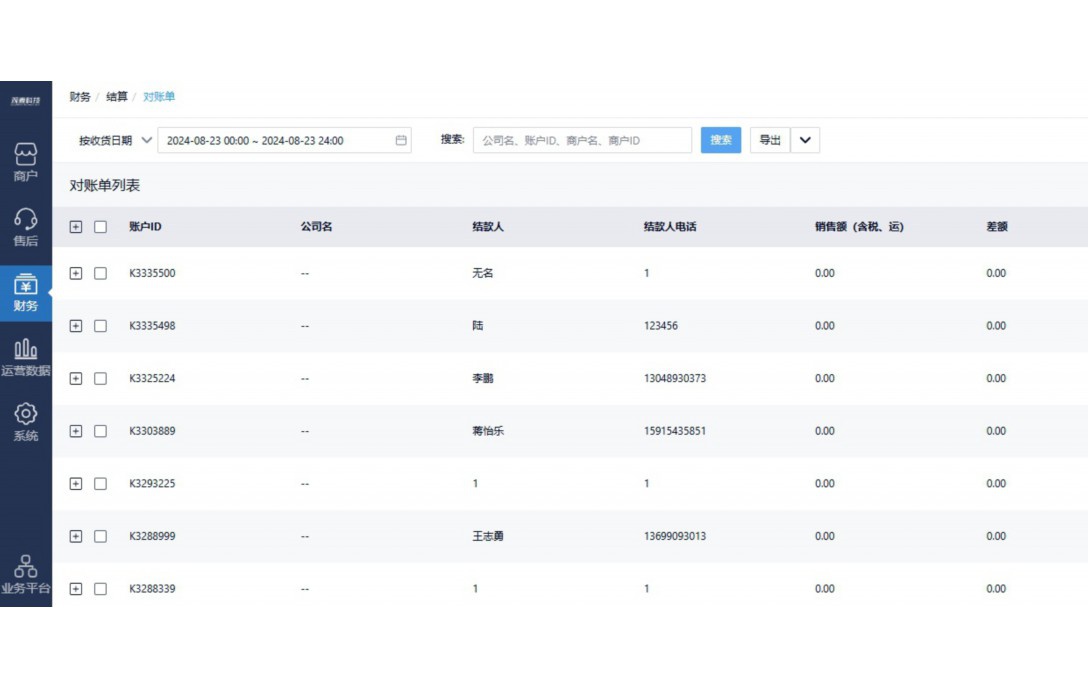
Task: Open the dropdown arrow next to 导出
Action: click(x=803, y=140)
